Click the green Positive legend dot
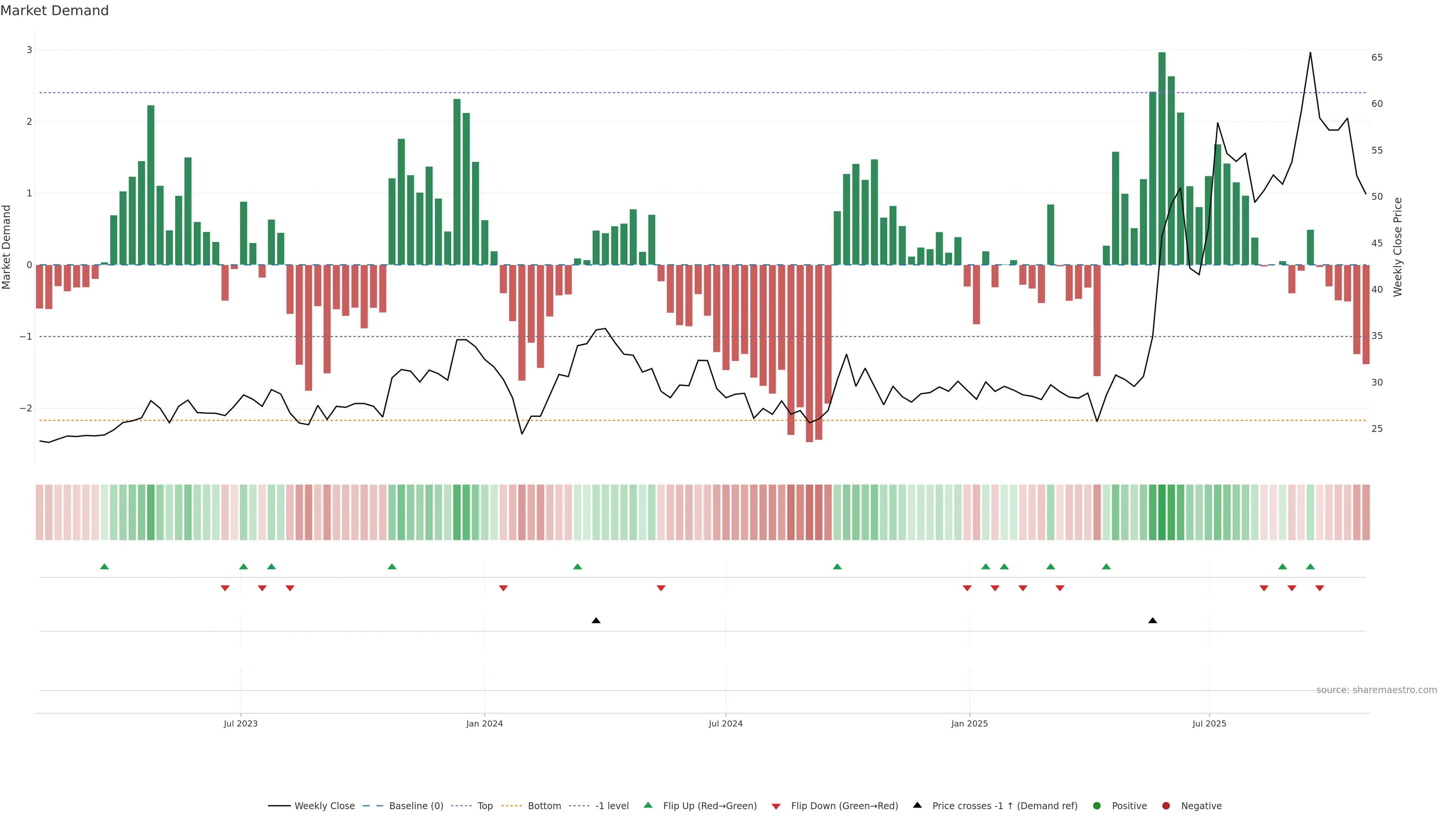The height and width of the screenshot is (819, 1456). (x=1097, y=805)
